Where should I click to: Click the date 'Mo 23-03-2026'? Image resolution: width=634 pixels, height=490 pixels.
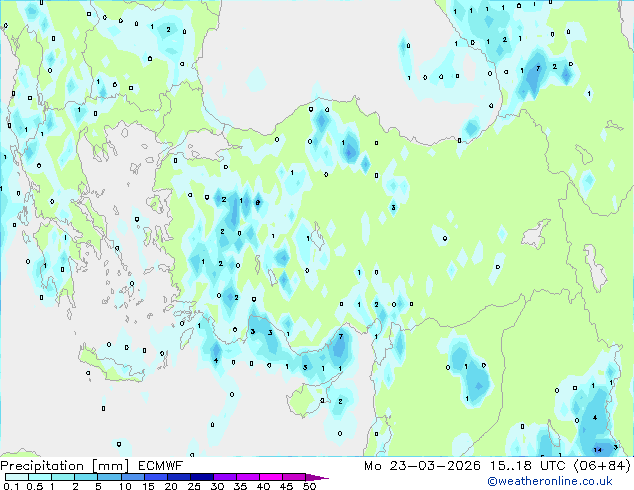423,466
